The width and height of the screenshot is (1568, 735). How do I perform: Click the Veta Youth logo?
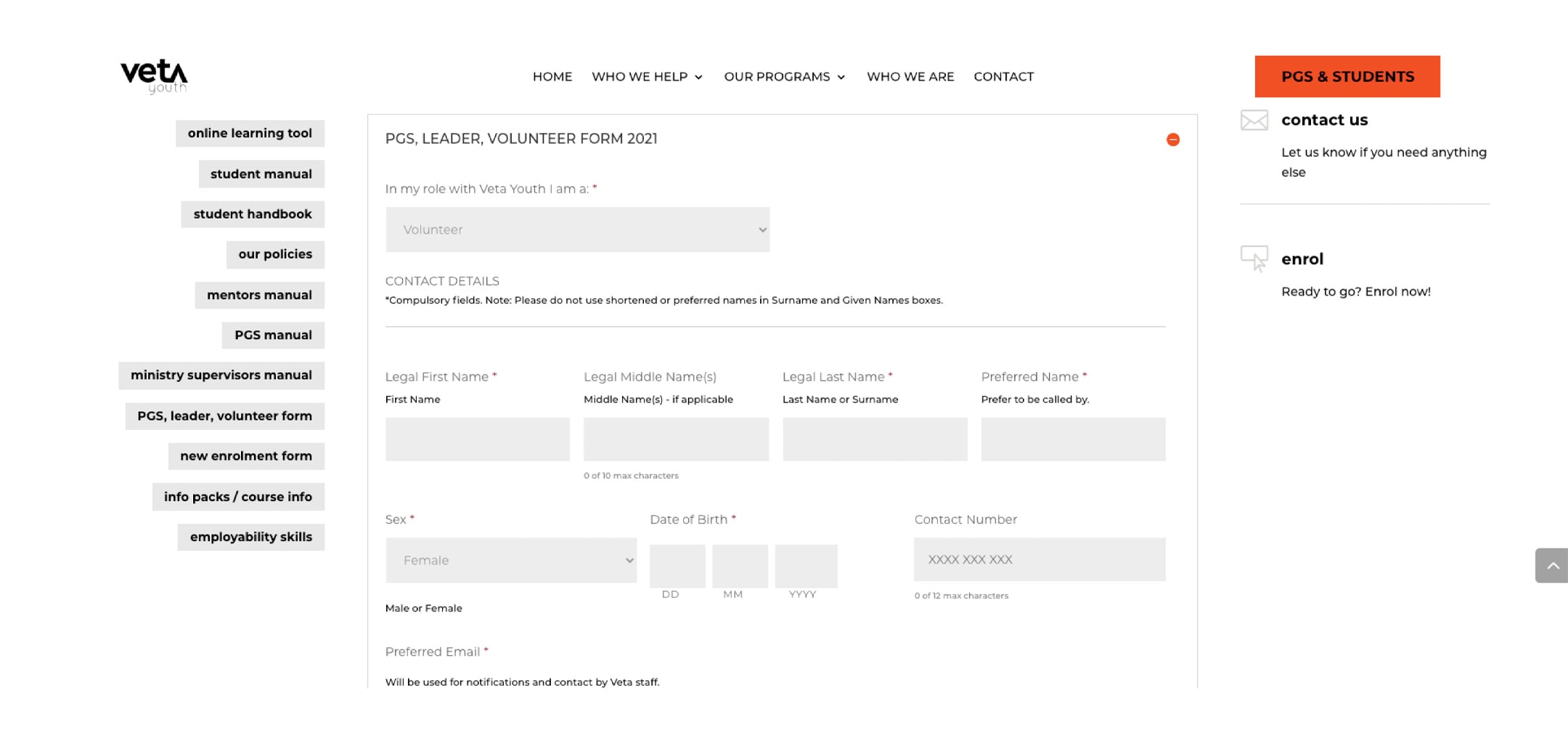point(154,76)
